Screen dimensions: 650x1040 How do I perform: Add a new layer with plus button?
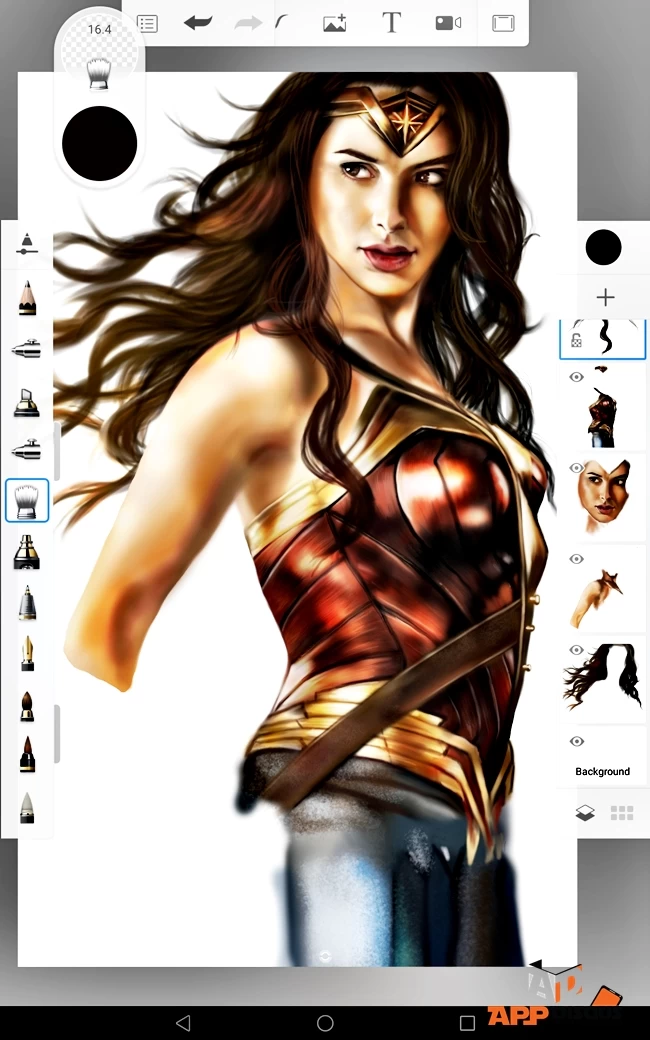(605, 297)
